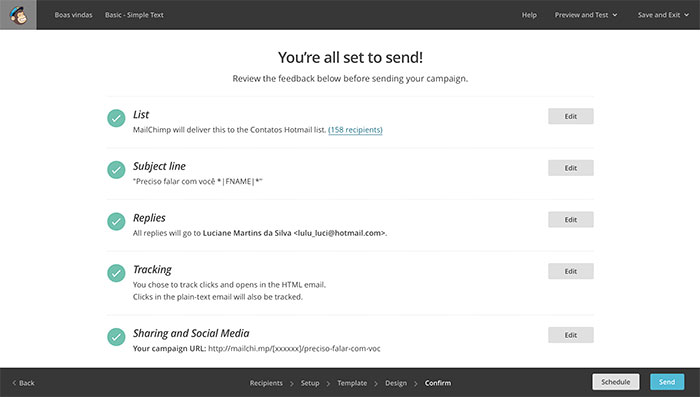
Task: Click the campaign URL text
Action: pyautogui.click(x=294, y=348)
